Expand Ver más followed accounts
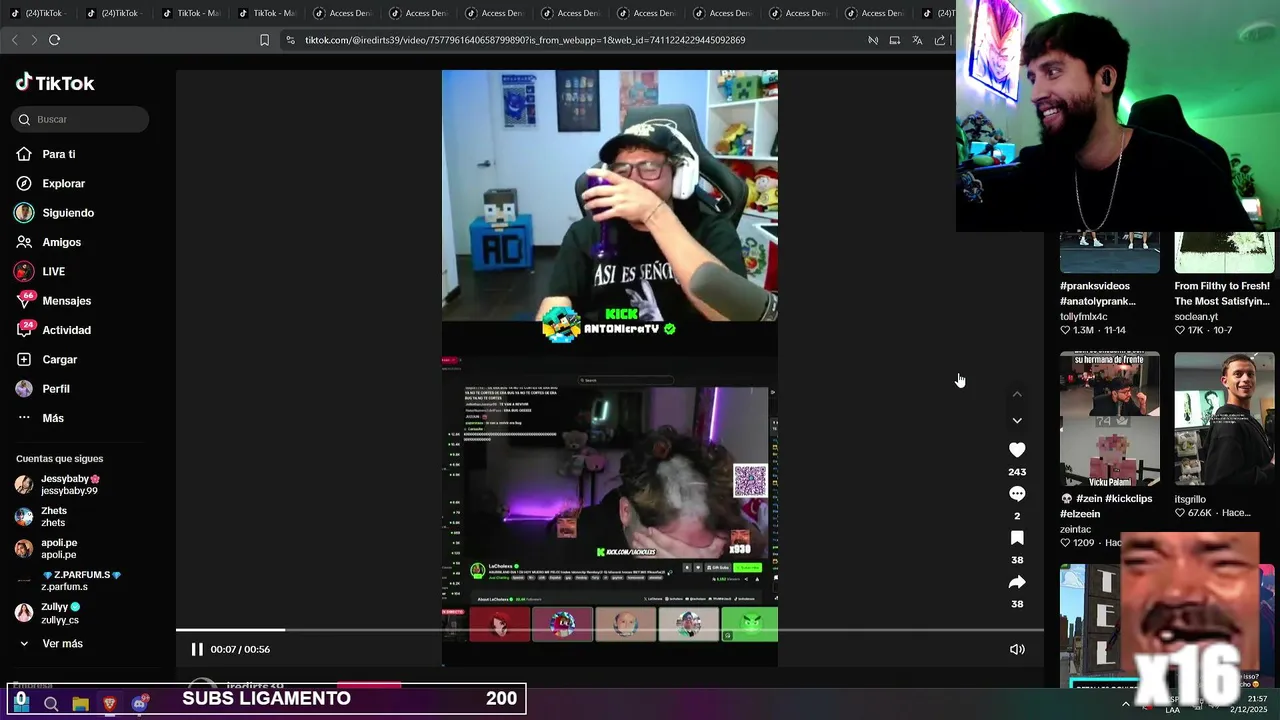 [x=50, y=644]
